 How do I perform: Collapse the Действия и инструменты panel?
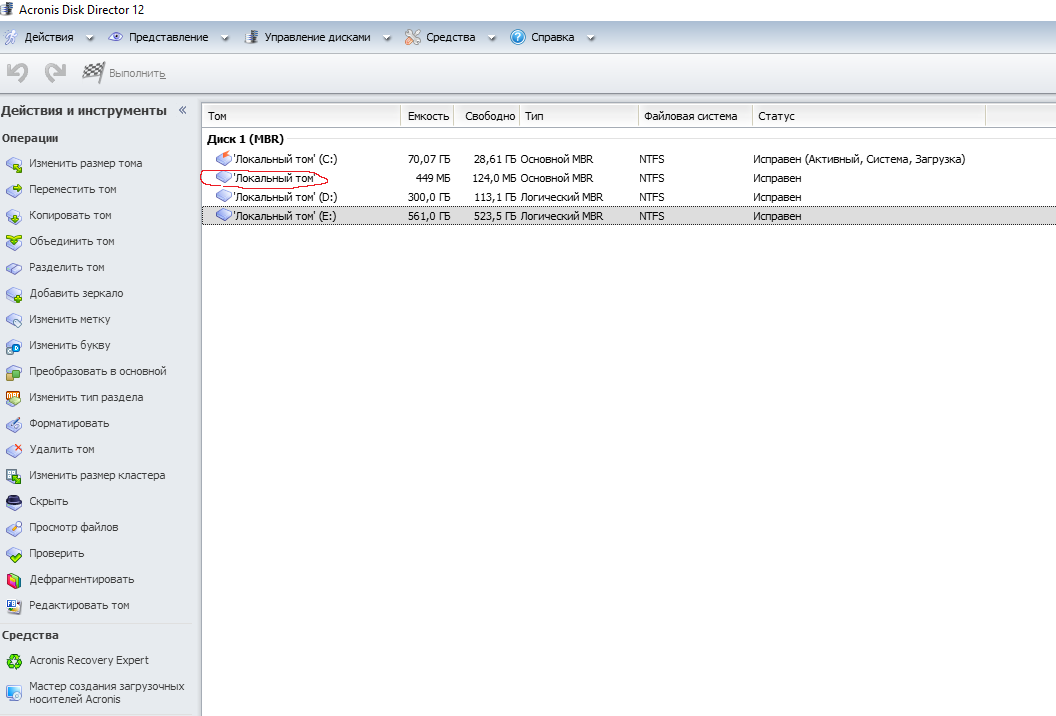coord(183,110)
